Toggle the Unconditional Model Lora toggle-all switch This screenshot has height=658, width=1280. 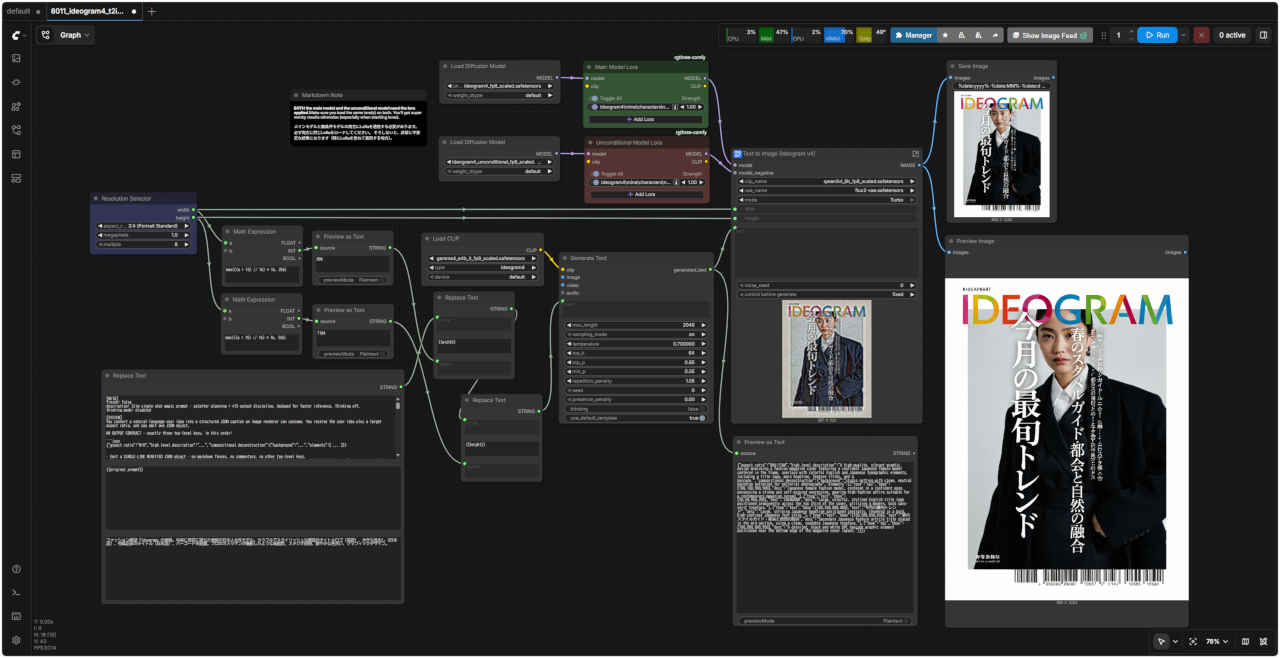pos(595,174)
